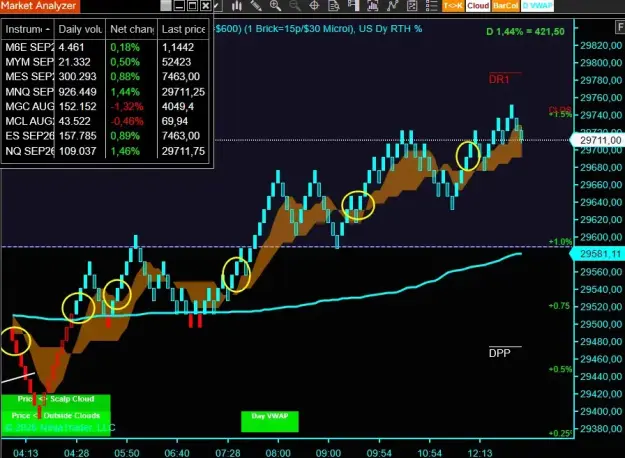The width and height of the screenshot is (625, 458).
Task: Click the zoom in magnifier icon
Action: point(275,6)
